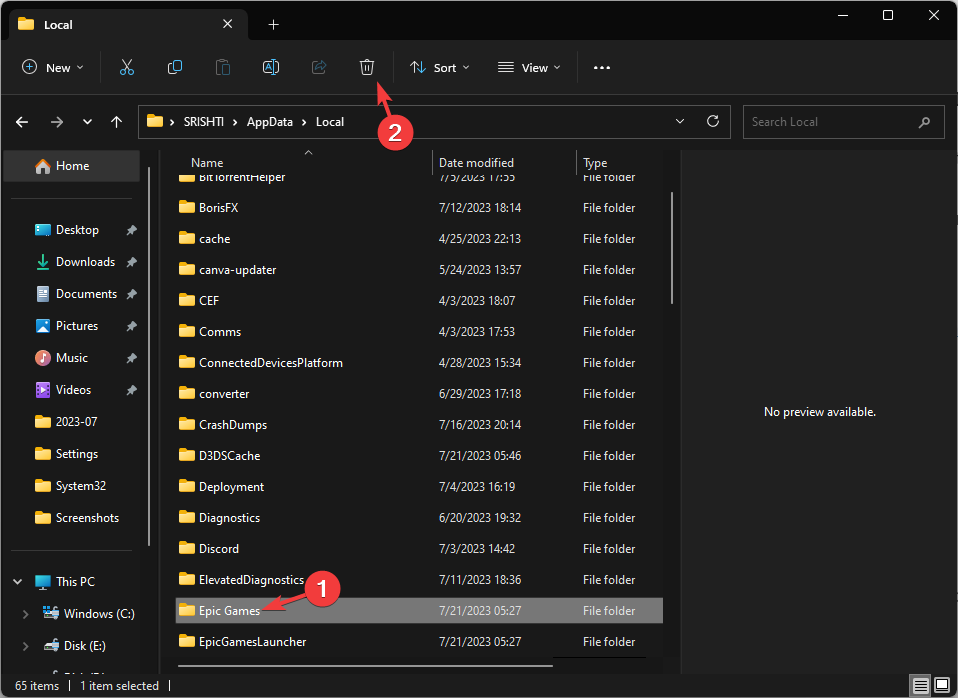Screen dimensions: 958x698
Task: Sort by the Name column header
Action: [207, 163]
